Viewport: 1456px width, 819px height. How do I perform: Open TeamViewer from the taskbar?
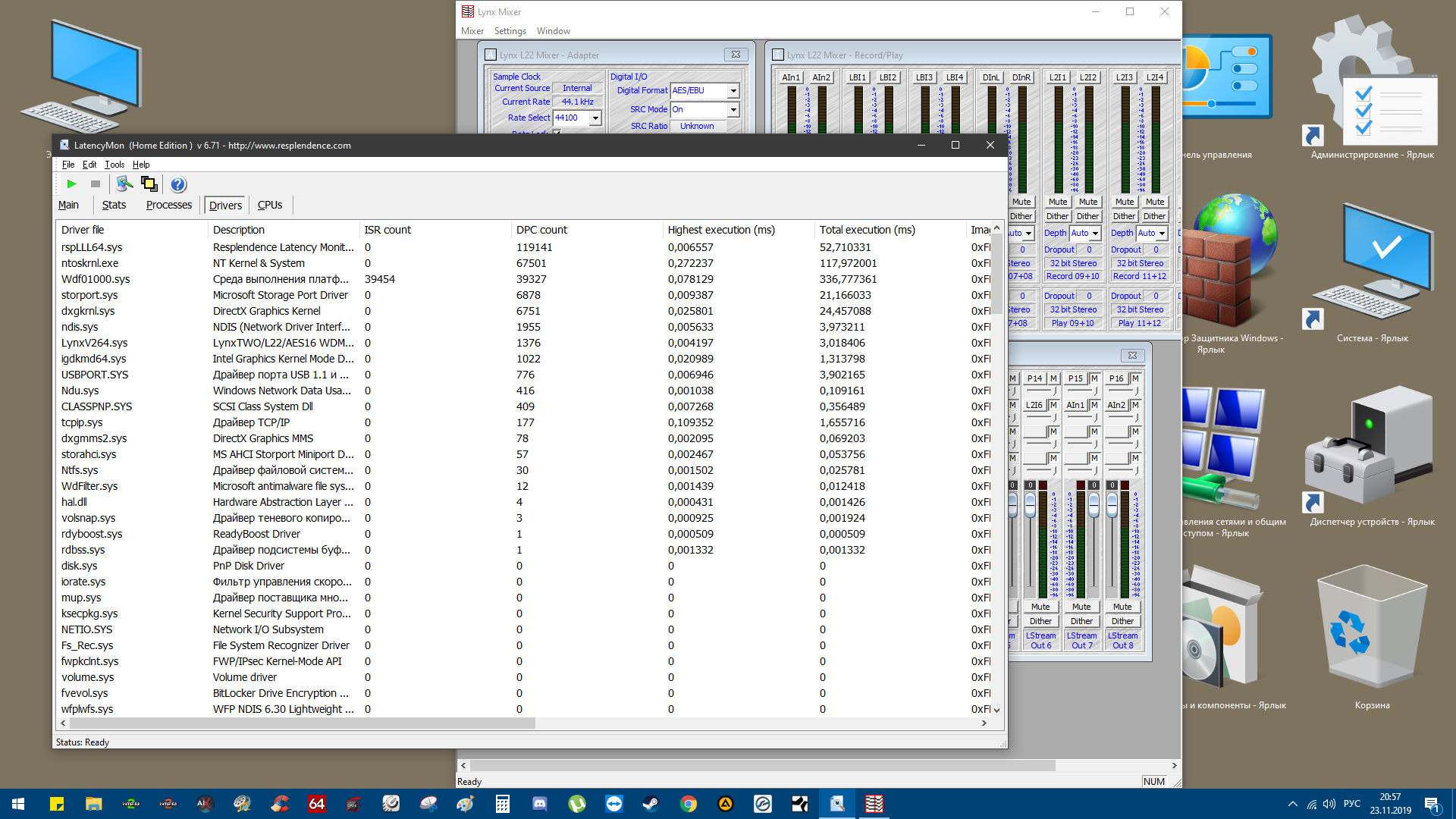tap(613, 804)
